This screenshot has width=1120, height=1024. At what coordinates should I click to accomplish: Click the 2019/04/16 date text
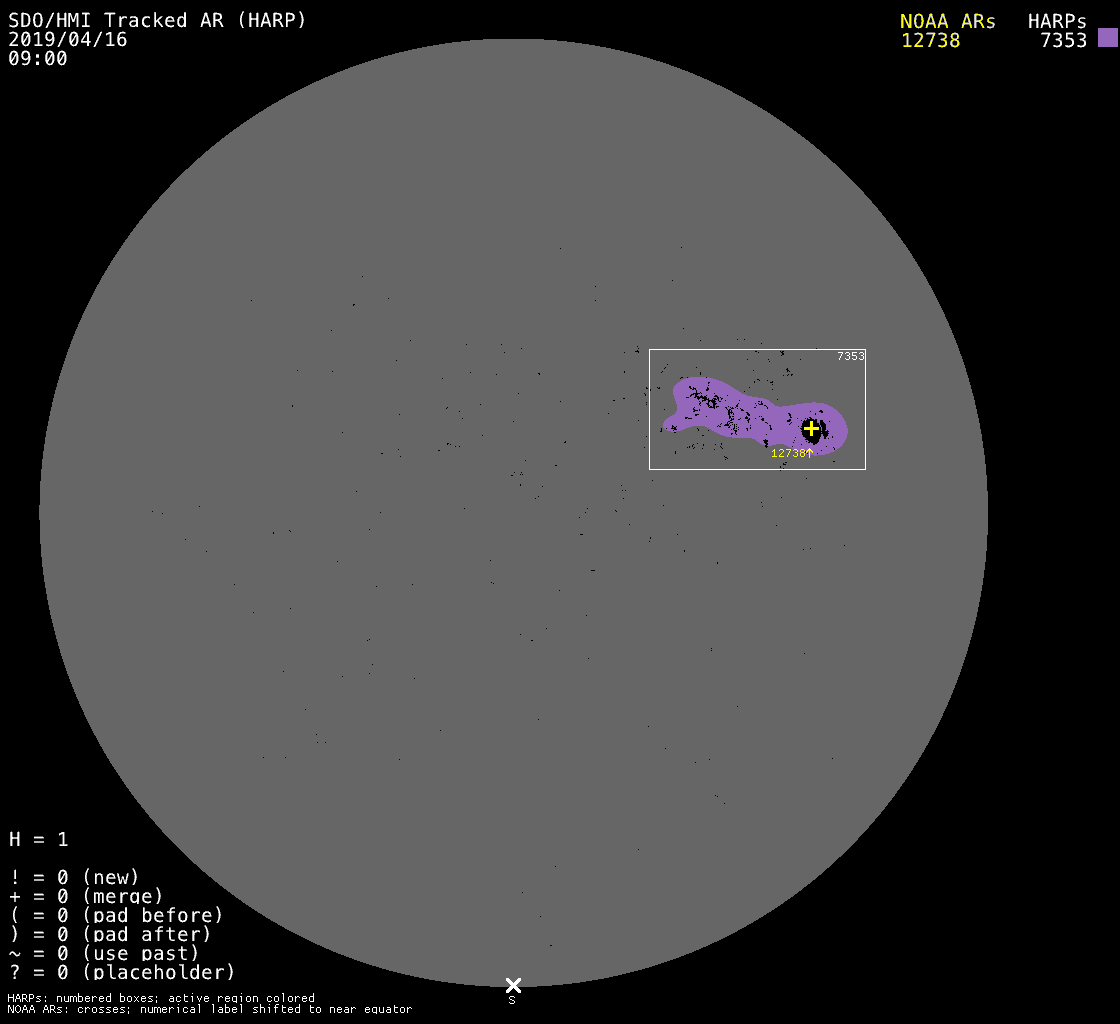(x=68, y=39)
